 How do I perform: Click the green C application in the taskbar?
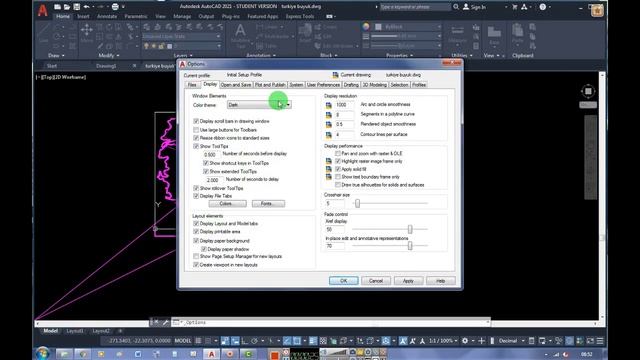[248, 354]
